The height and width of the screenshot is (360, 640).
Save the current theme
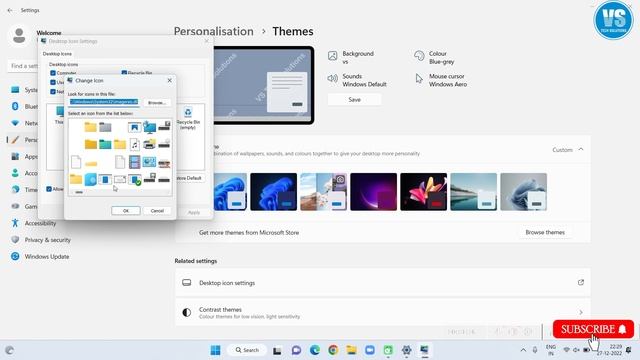coord(354,100)
